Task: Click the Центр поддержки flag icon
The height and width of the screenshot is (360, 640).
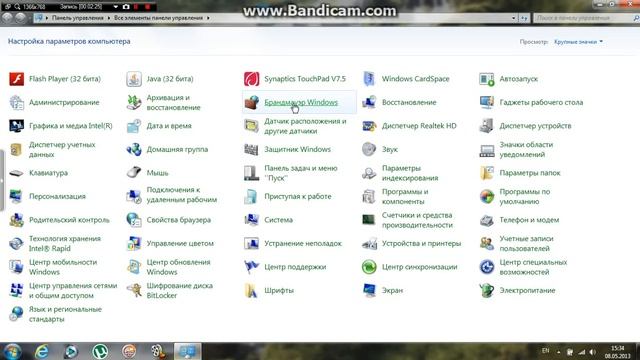Action: (251, 267)
